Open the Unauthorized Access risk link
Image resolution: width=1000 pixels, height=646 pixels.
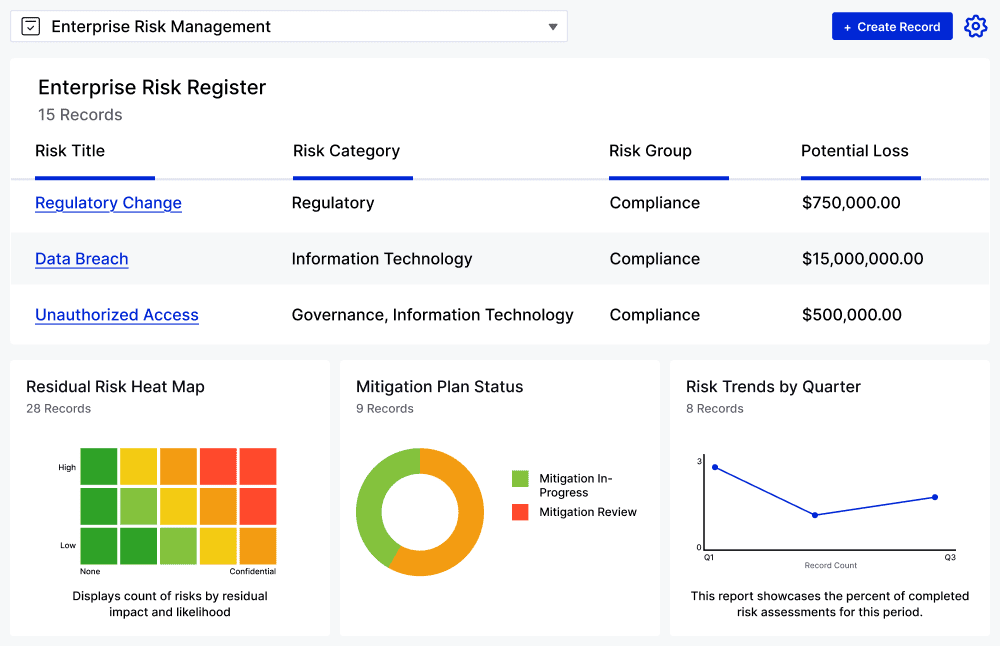click(117, 315)
